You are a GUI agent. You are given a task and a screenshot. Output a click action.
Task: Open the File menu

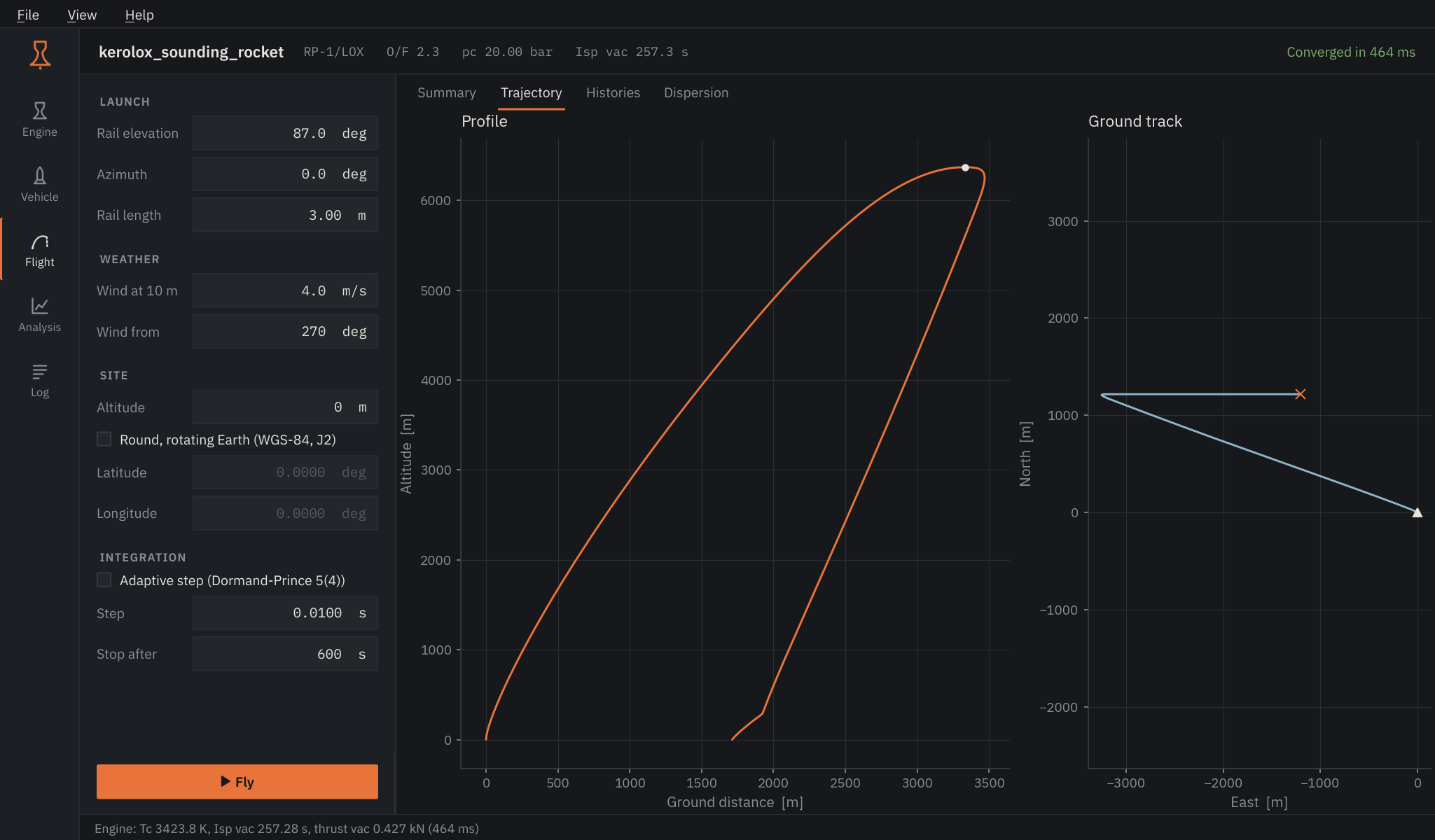[x=28, y=15]
